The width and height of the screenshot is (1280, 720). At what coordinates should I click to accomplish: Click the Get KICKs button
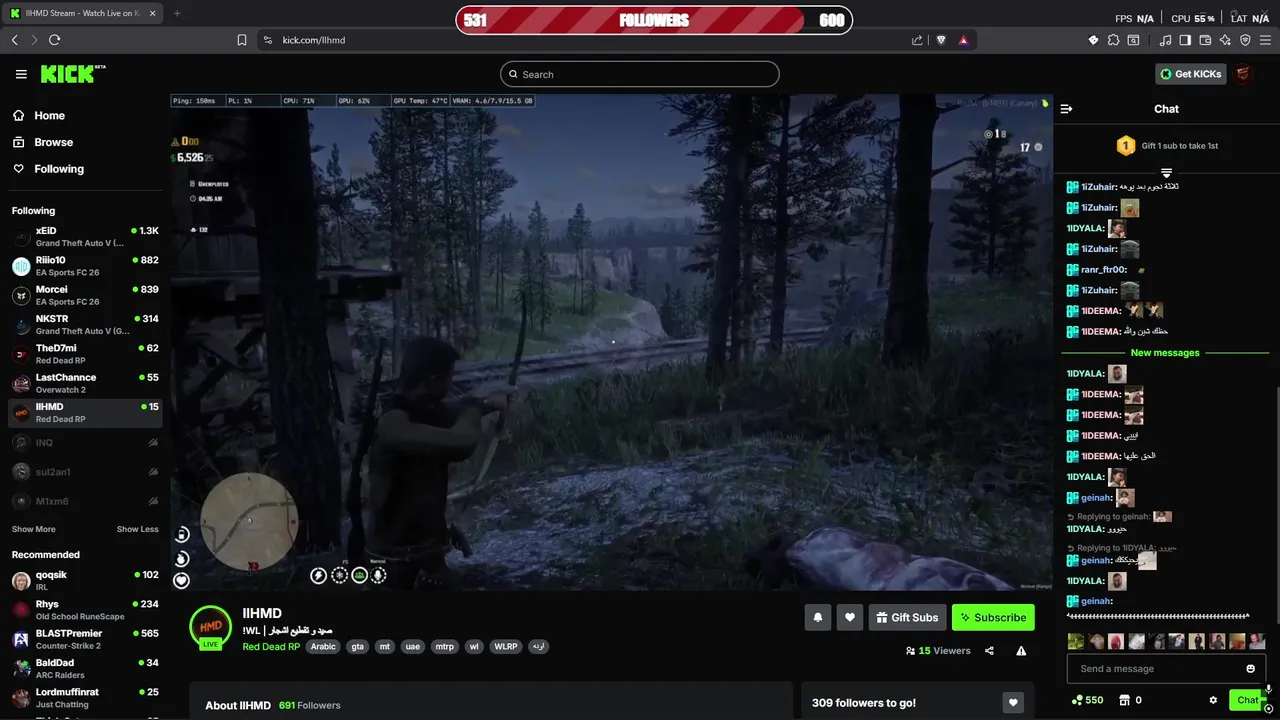(x=1190, y=74)
